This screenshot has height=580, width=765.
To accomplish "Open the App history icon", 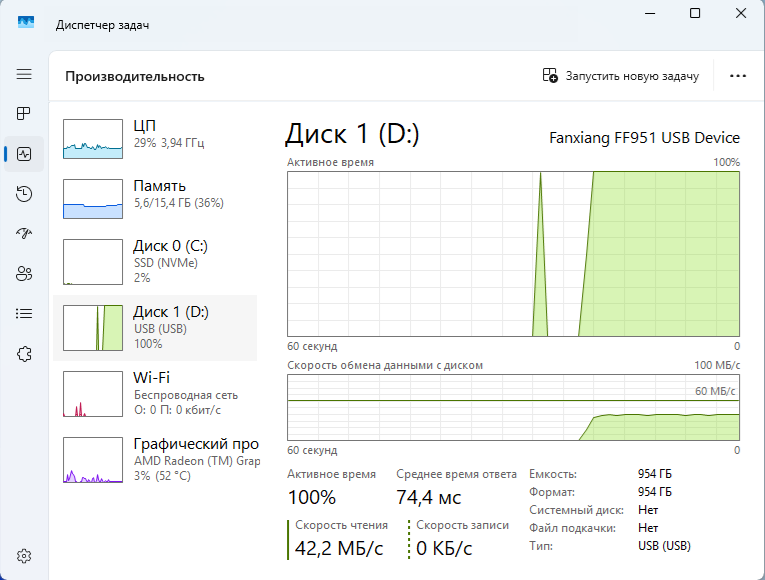I will click(x=24, y=194).
